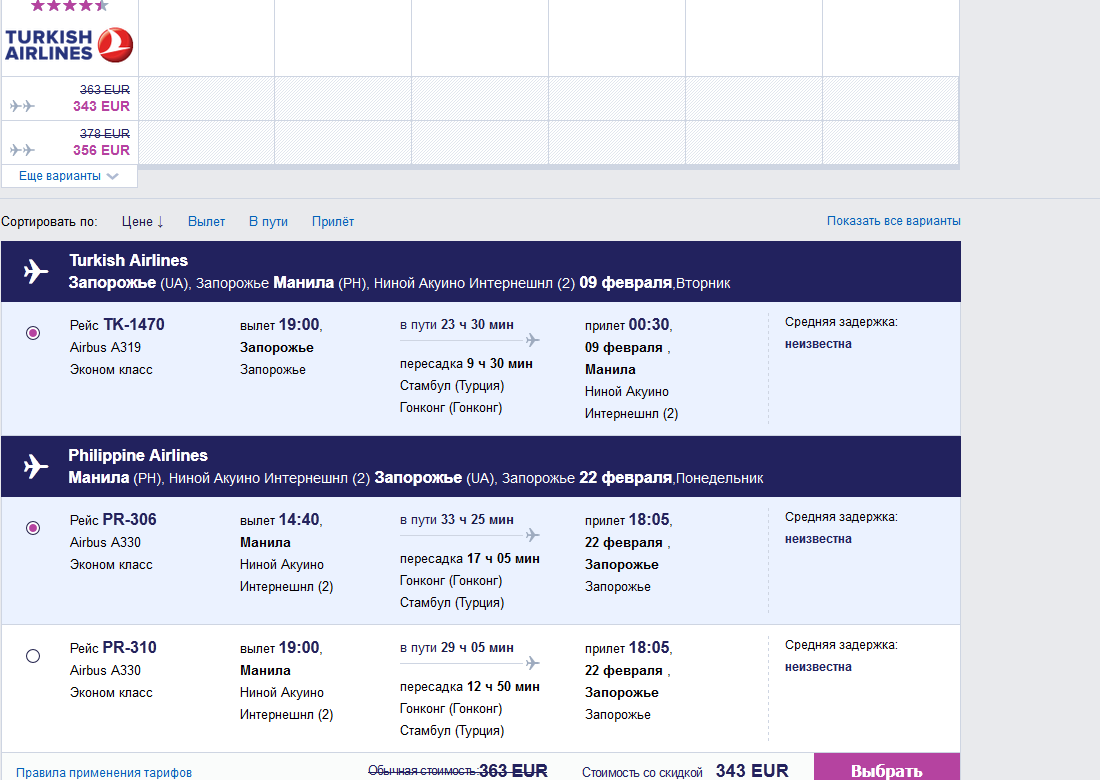Open 'Показать все варианты' link
The height and width of the screenshot is (780, 1100).
893,221
